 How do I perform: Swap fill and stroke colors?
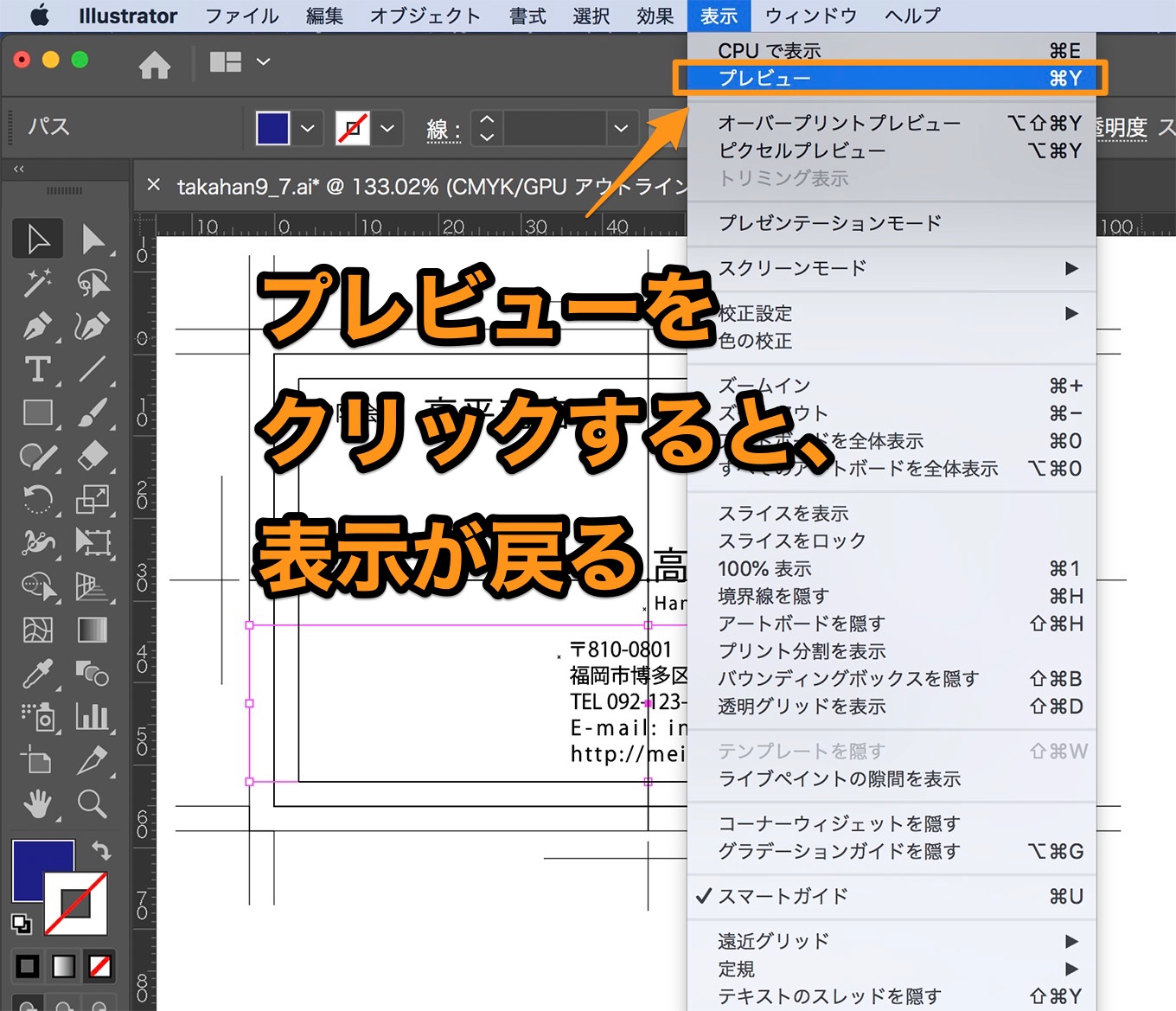(102, 851)
